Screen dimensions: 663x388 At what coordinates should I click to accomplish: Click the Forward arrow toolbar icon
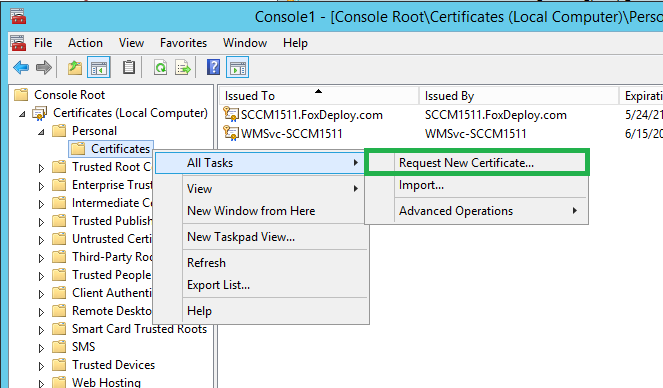44,67
